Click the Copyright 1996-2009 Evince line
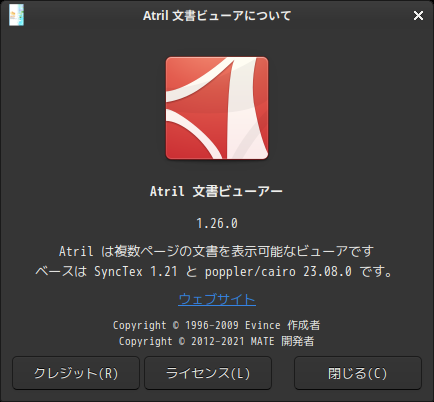434x402 pixels. click(216, 325)
